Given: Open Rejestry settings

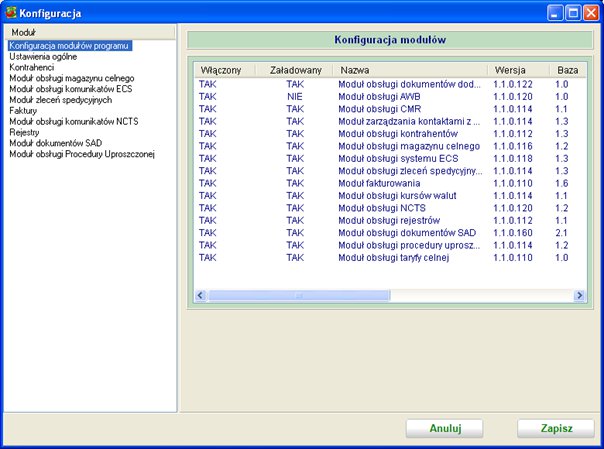Looking at the screenshot, I should 24,132.
